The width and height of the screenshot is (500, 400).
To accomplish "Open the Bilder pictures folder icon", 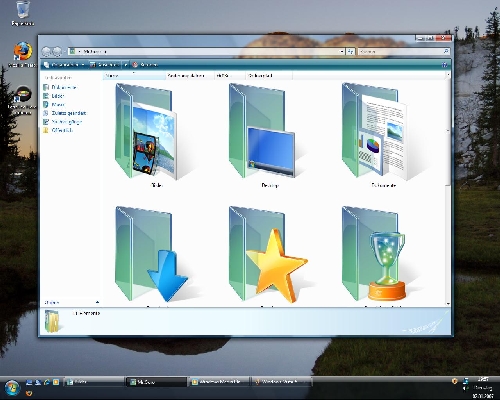I will [x=146, y=131].
